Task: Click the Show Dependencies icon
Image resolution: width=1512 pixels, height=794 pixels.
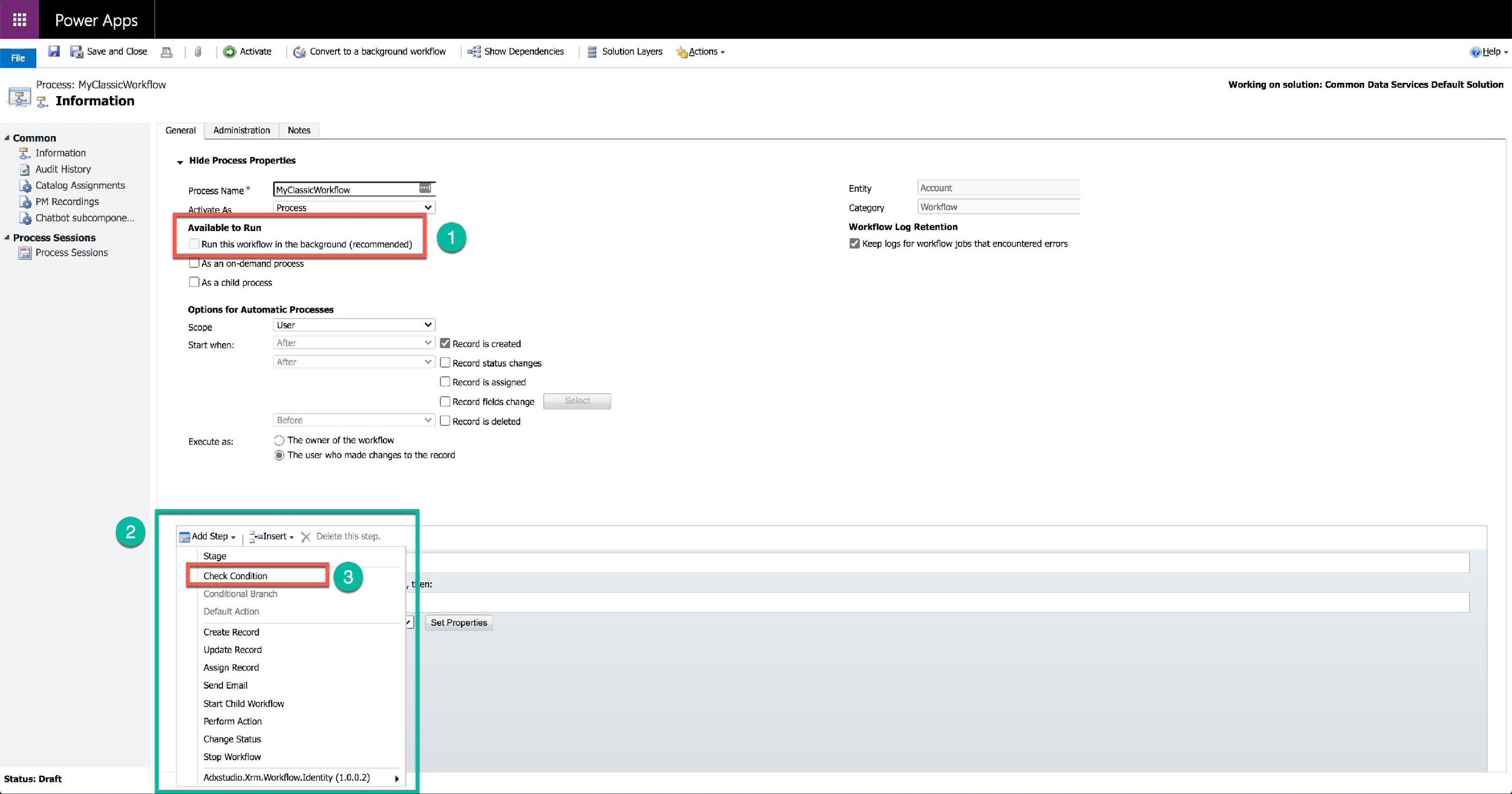Action: coord(473,52)
